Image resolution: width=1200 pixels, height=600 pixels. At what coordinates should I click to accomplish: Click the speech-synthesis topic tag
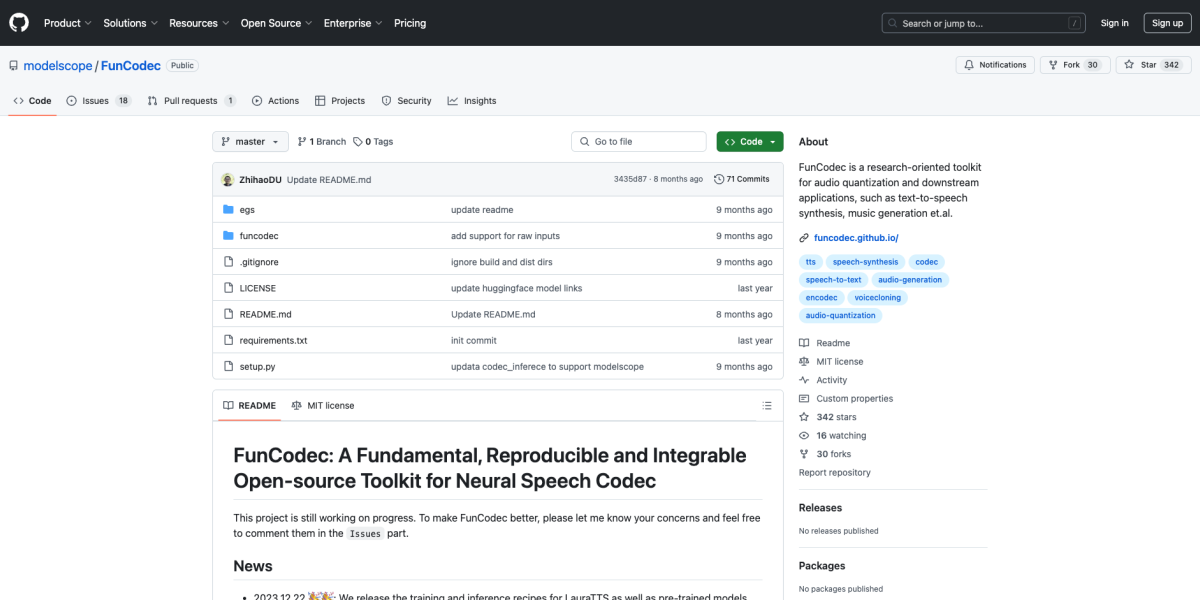865,262
